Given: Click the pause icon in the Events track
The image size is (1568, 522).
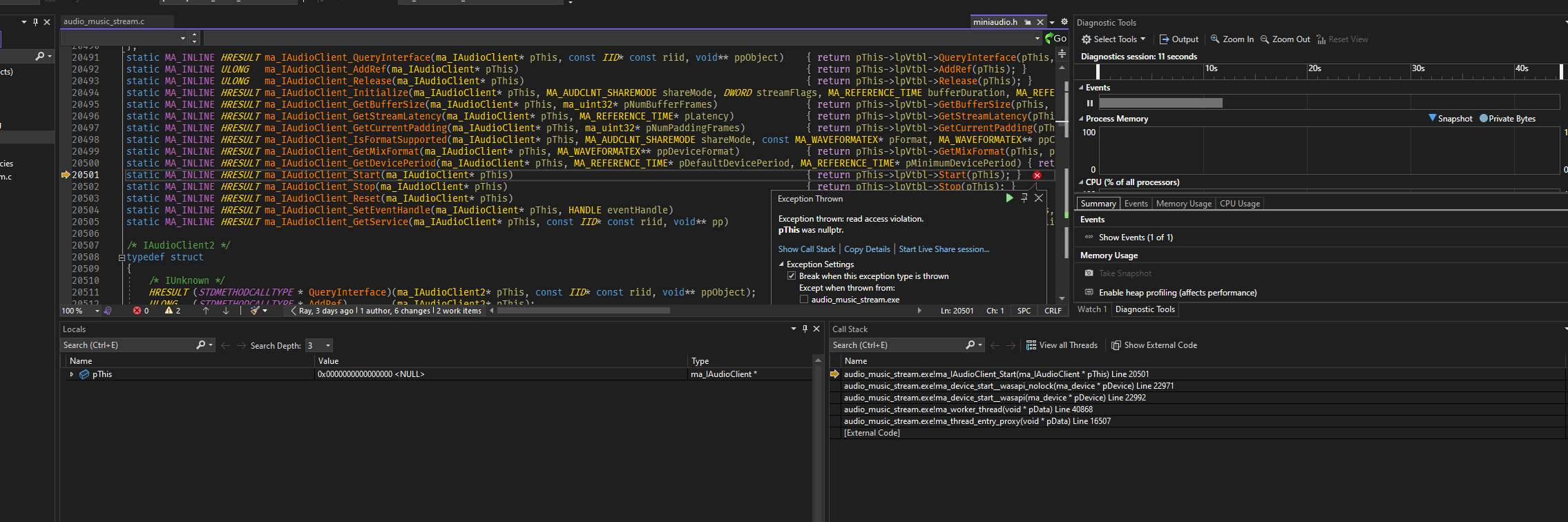Looking at the screenshot, I should [1090, 103].
